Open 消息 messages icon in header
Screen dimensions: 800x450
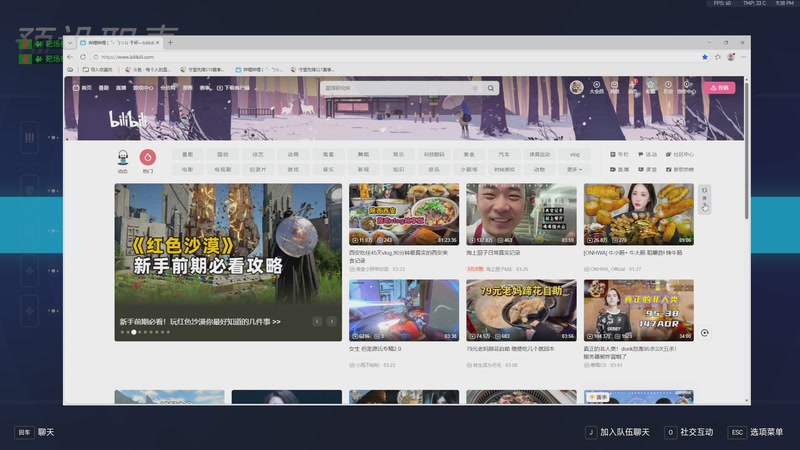point(614,87)
